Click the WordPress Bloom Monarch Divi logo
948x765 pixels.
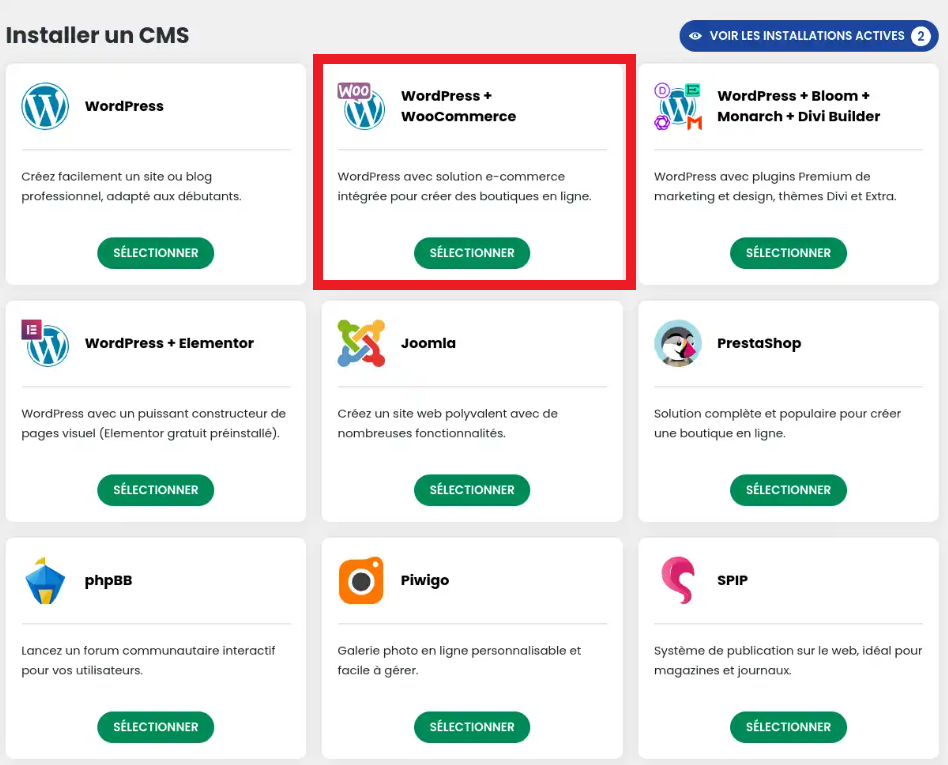pyautogui.click(x=678, y=106)
